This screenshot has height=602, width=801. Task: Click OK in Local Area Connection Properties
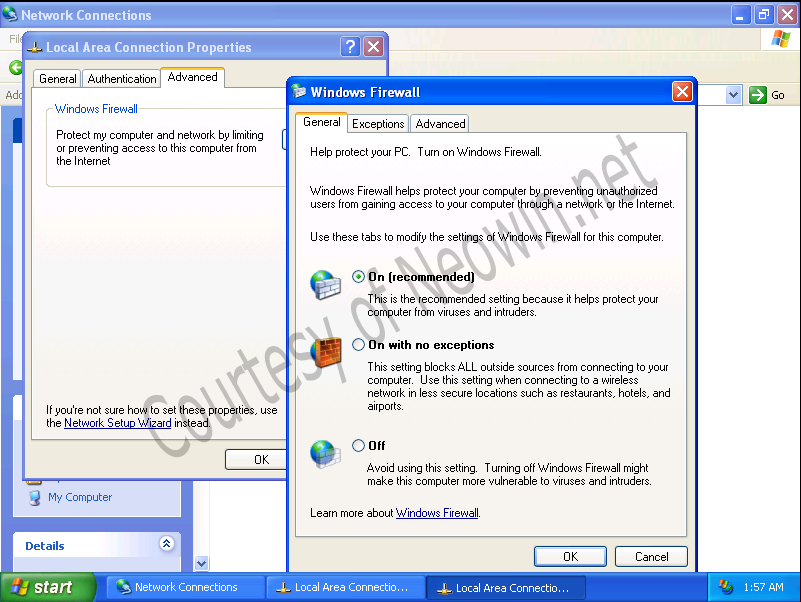(x=256, y=459)
